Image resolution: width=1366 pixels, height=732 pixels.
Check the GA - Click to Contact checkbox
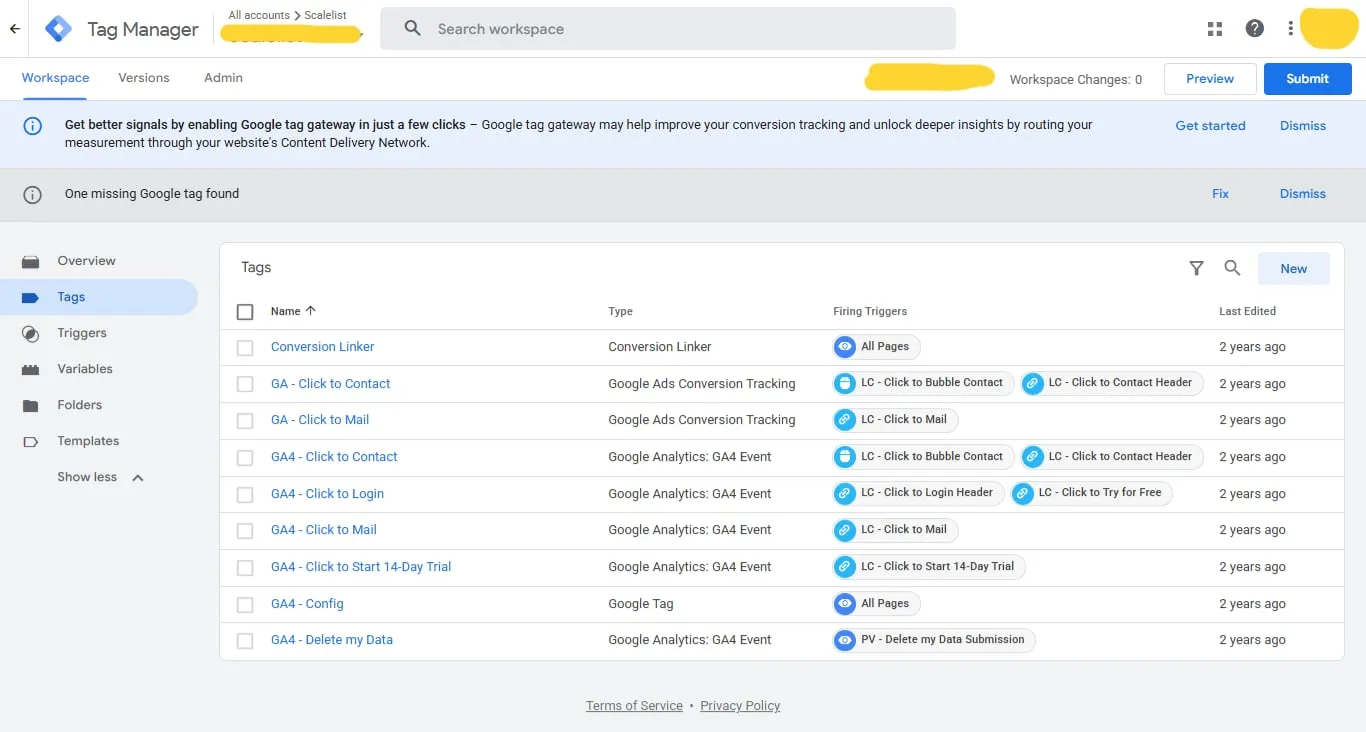point(245,384)
